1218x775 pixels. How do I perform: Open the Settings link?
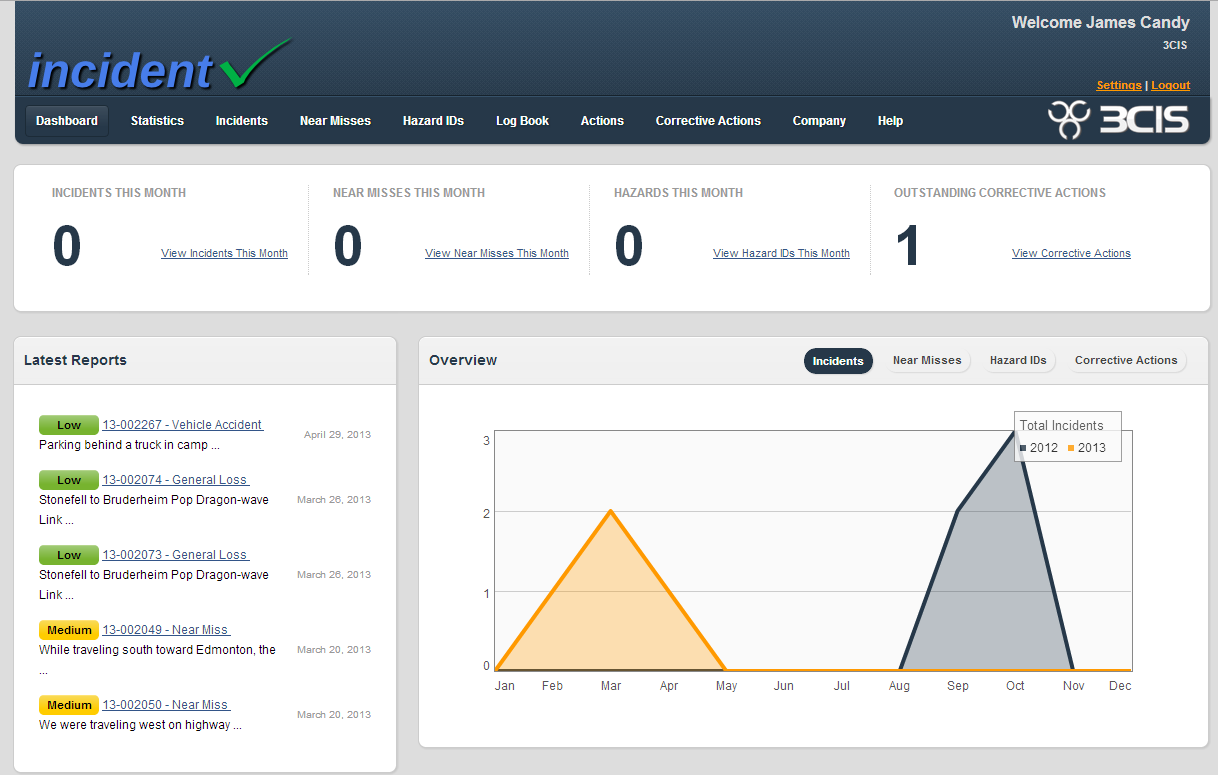1118,86
